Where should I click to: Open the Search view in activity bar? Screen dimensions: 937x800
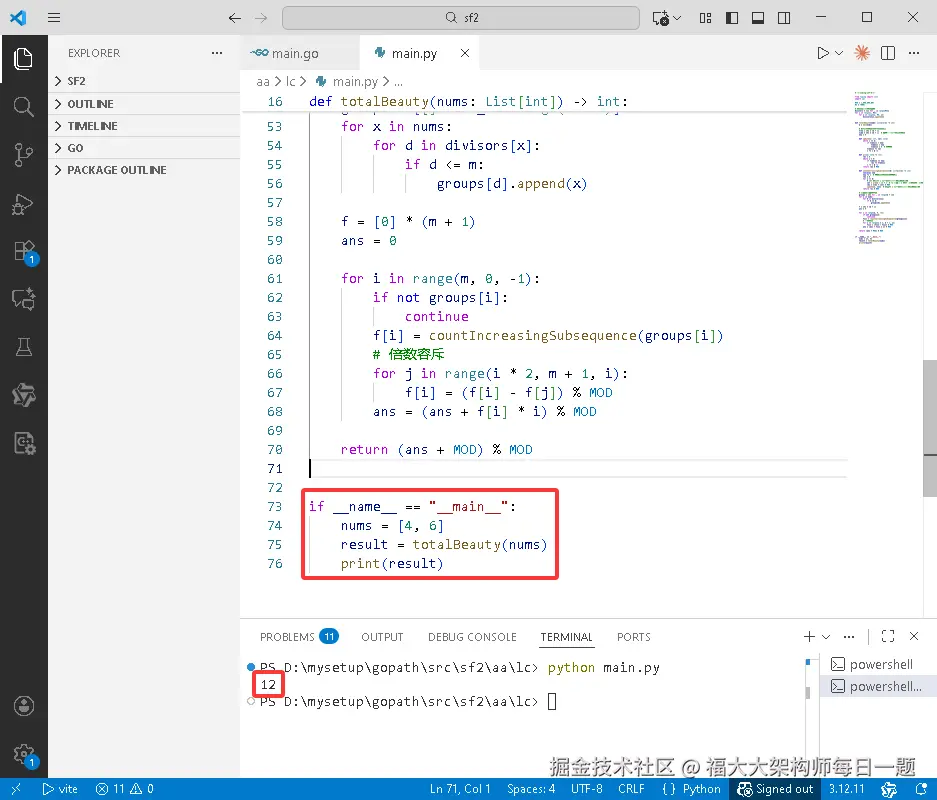pos(23,107)
